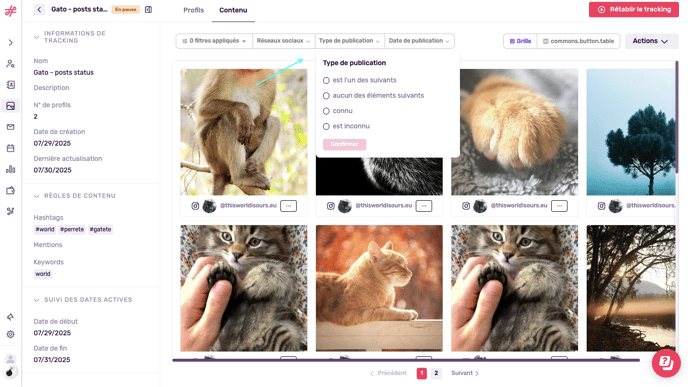Switch to the Profils tab
The height and width of the screenshot is (387, 688).
coord(194,10)
